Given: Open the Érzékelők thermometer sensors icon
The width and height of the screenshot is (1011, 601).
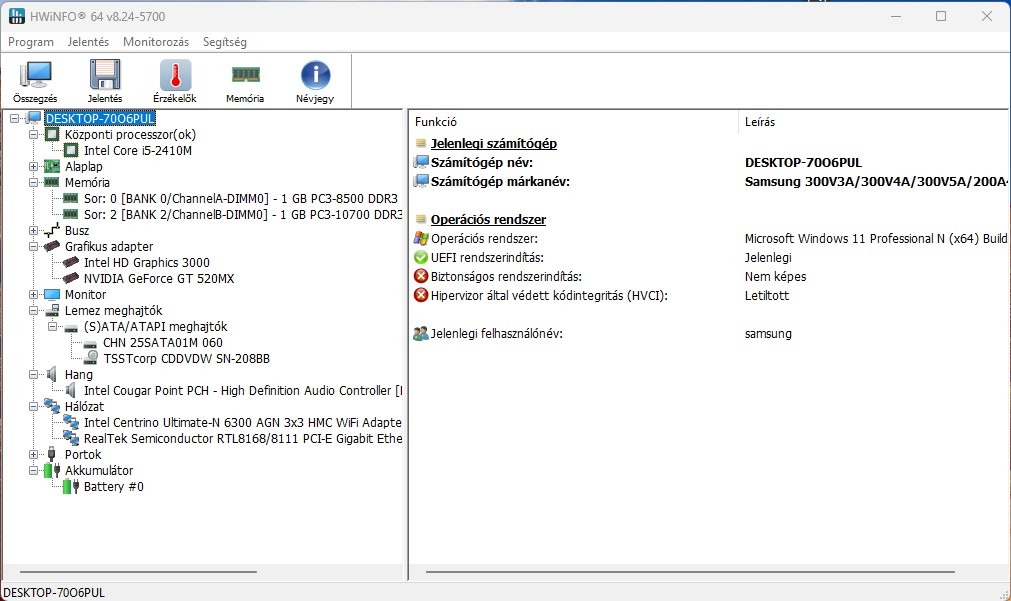Looking at the screenshot, I should (x=175, y=75).
